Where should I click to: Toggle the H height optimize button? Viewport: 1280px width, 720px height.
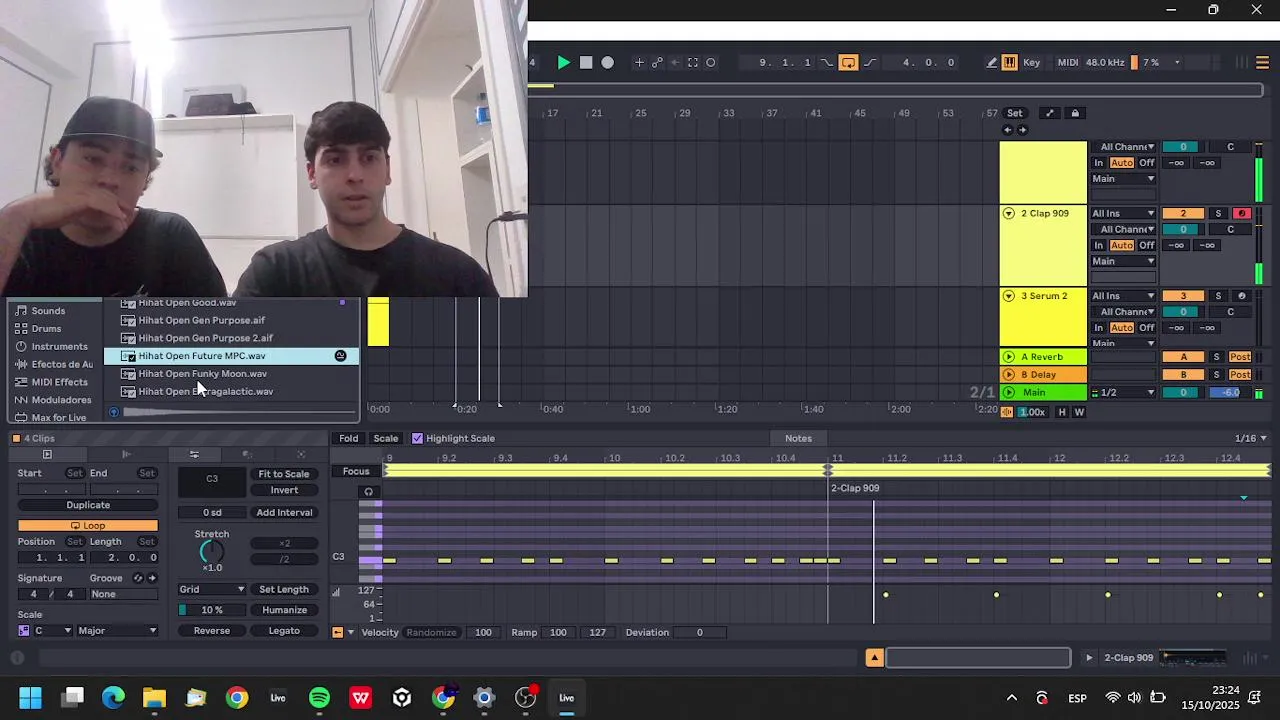pyautogui.click(x=1062, y=412)
